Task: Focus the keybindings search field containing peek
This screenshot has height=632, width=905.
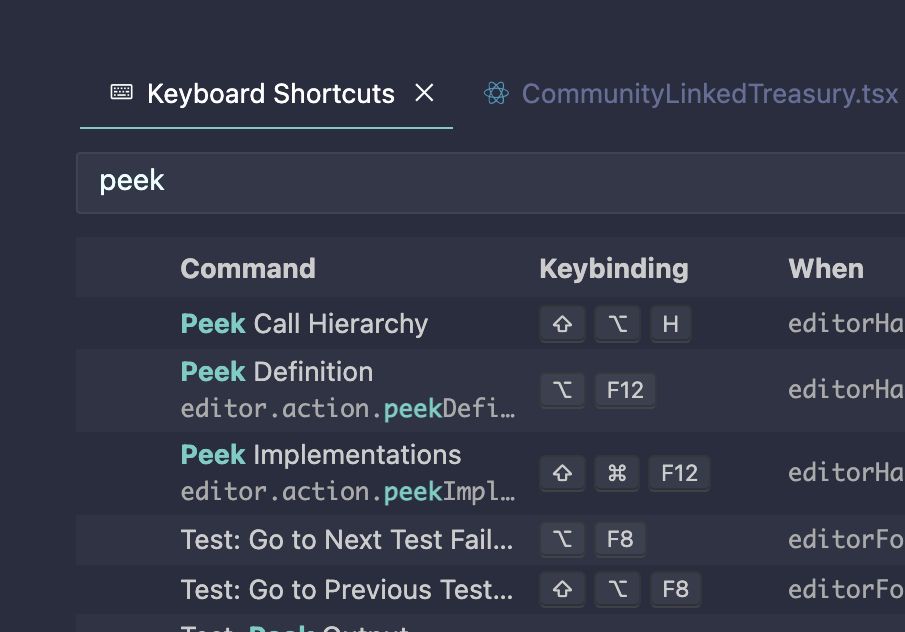Action: [491, 183]
